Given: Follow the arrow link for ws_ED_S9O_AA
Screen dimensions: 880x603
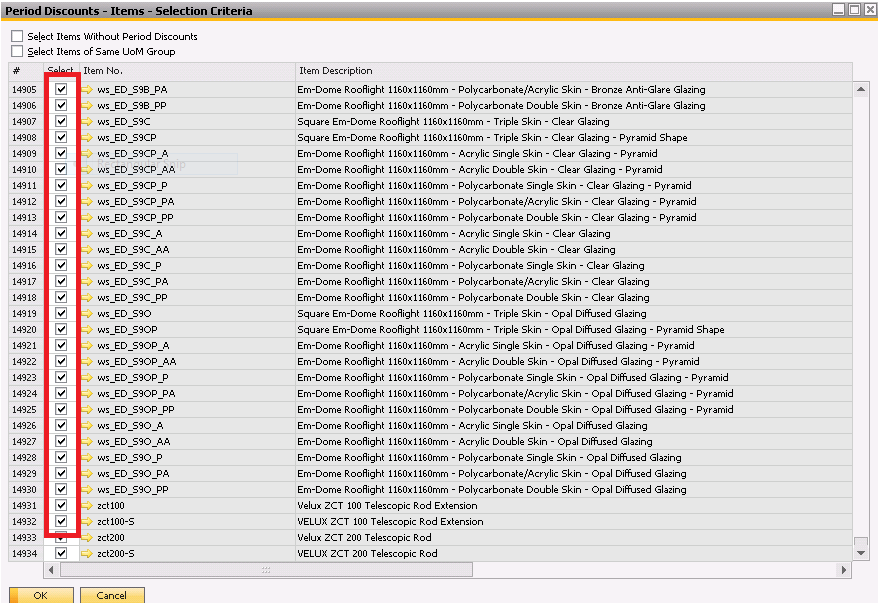Looking at the screenshot, I should [x=87, y=441].
